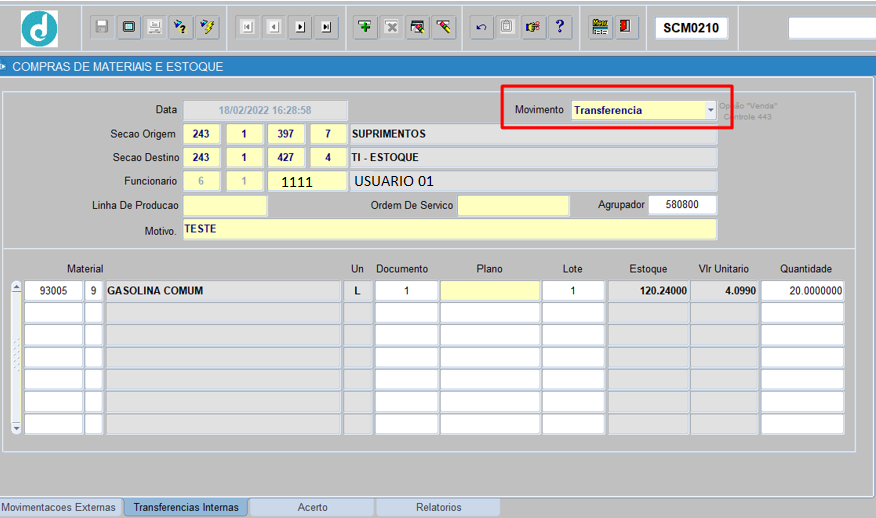Screen dimensions: 876x518
Task: Click the execute query lightning icon
Action: 207,27
